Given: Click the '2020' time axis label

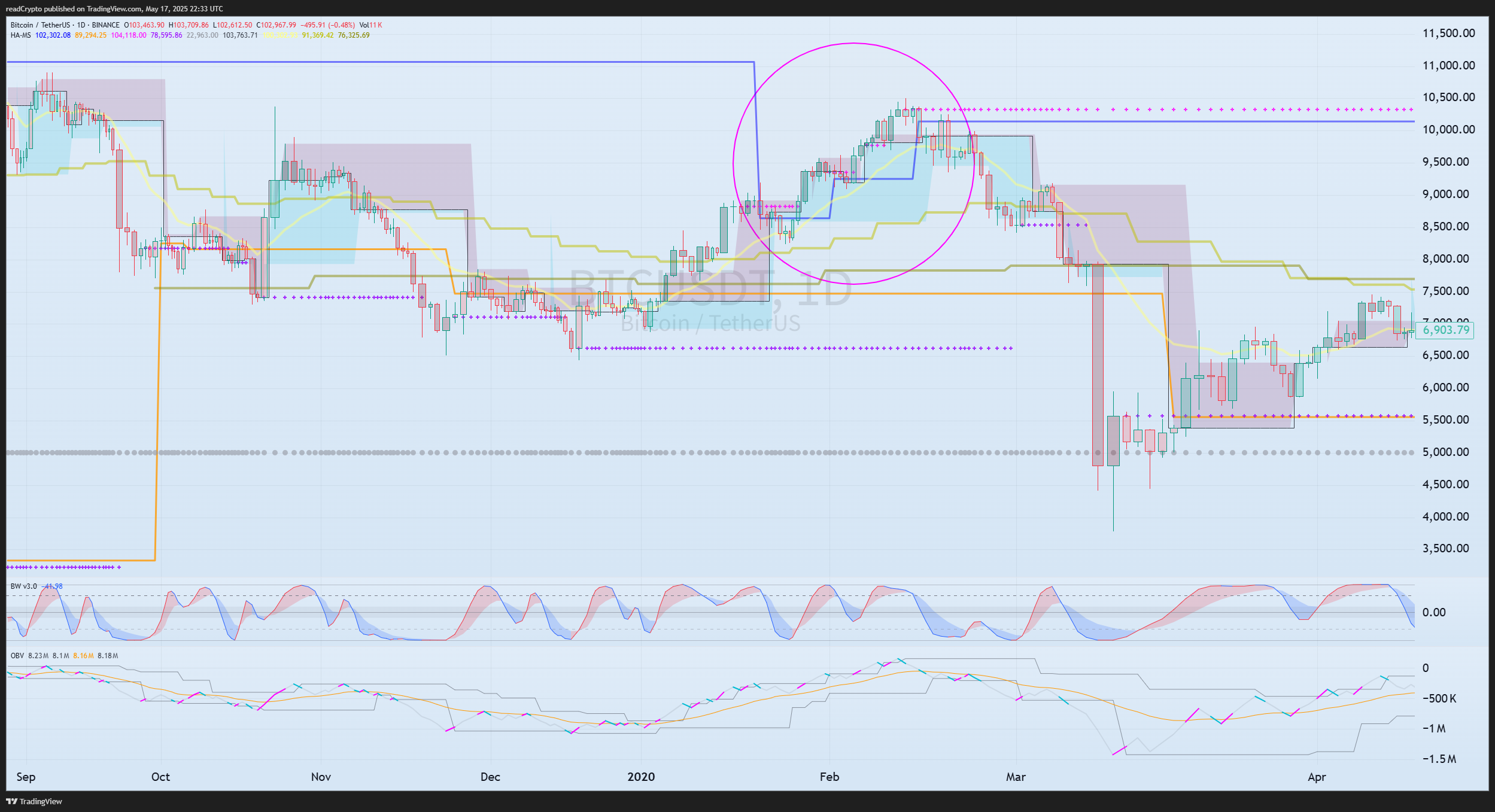Looking at the screenshot, I should tap(641, 777).
